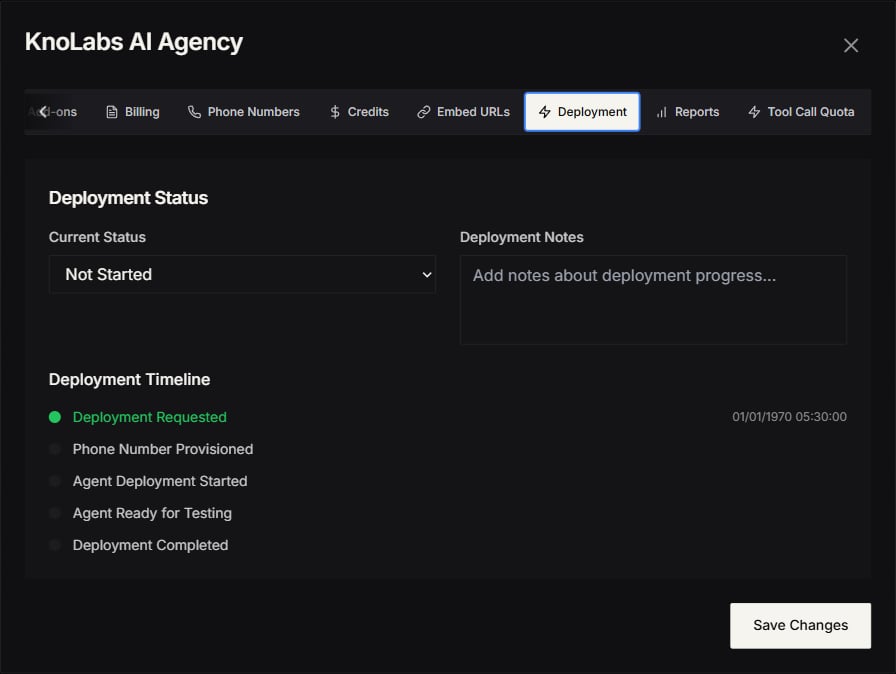Click the Save Changes button
The height and width of the screenshot is (674, 896).
tap(801, 625)
